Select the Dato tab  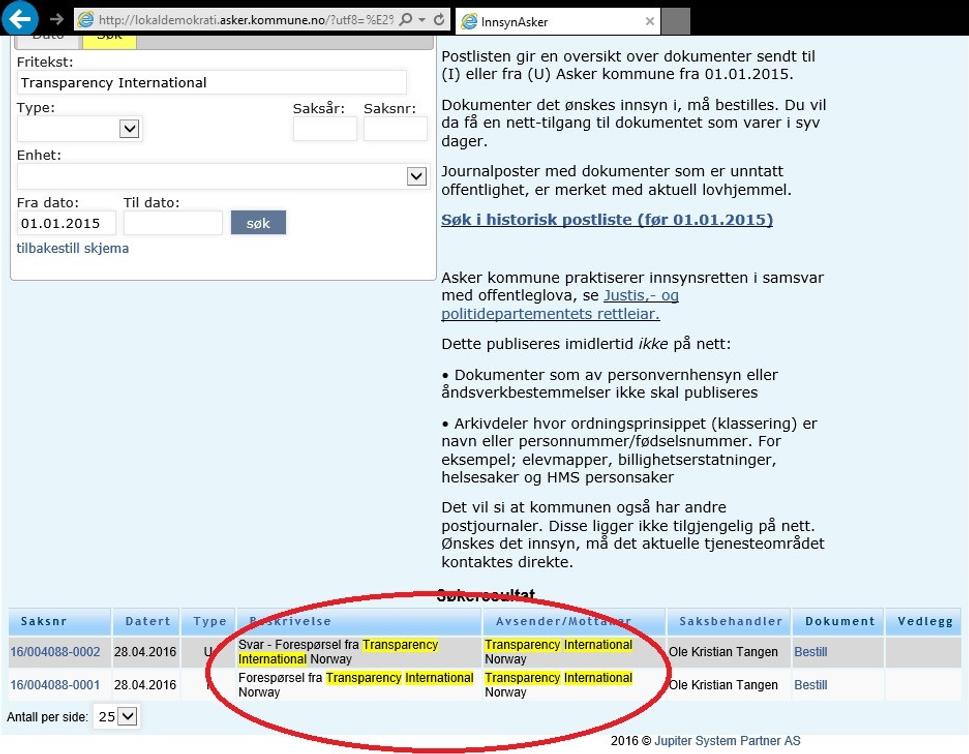pyautogui.click(x=48, y=41)
